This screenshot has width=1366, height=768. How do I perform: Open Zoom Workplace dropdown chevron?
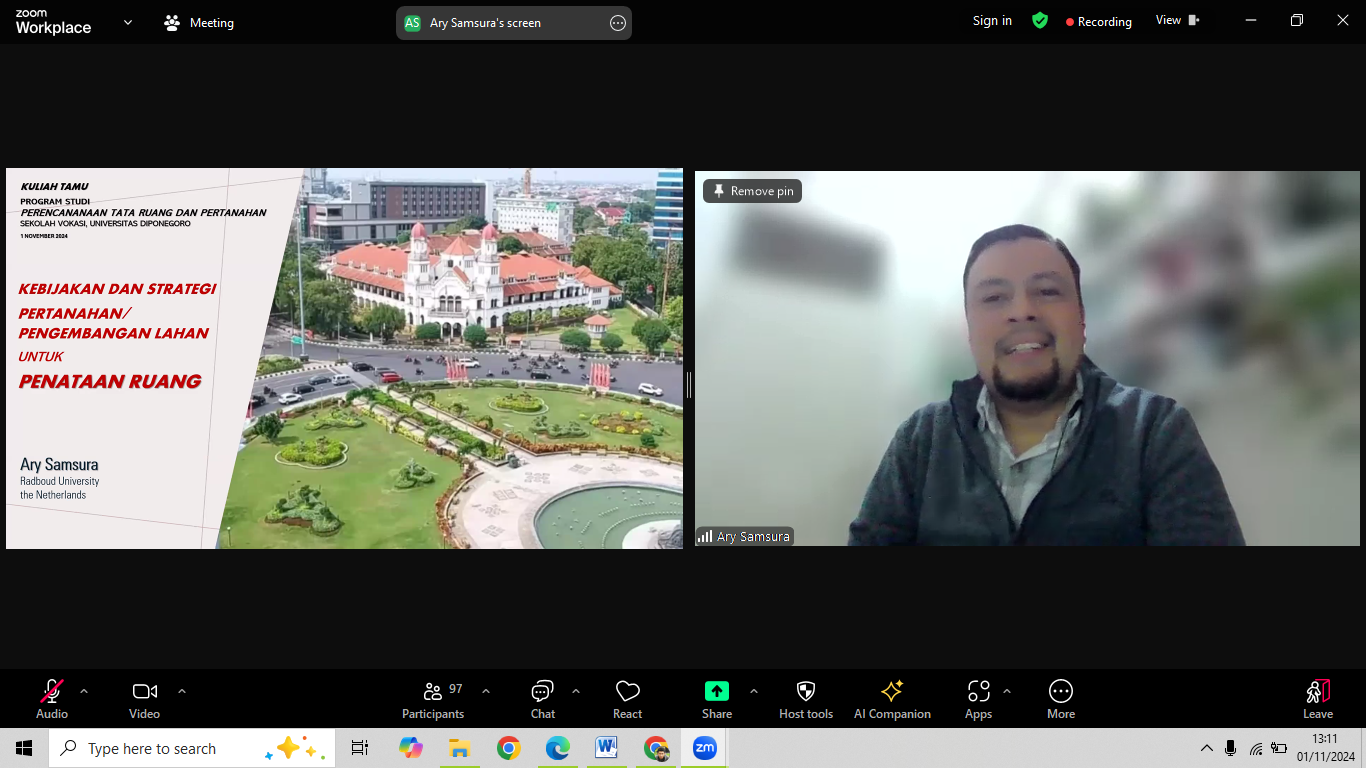pos(128,22)
